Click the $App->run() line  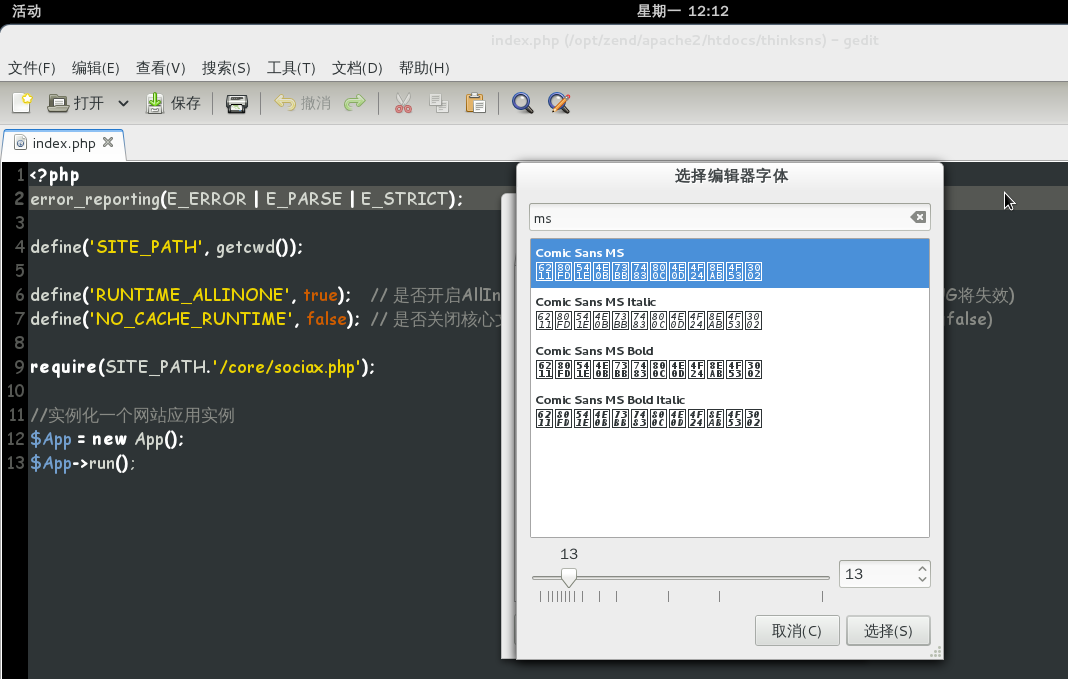(x=82, y=463)
